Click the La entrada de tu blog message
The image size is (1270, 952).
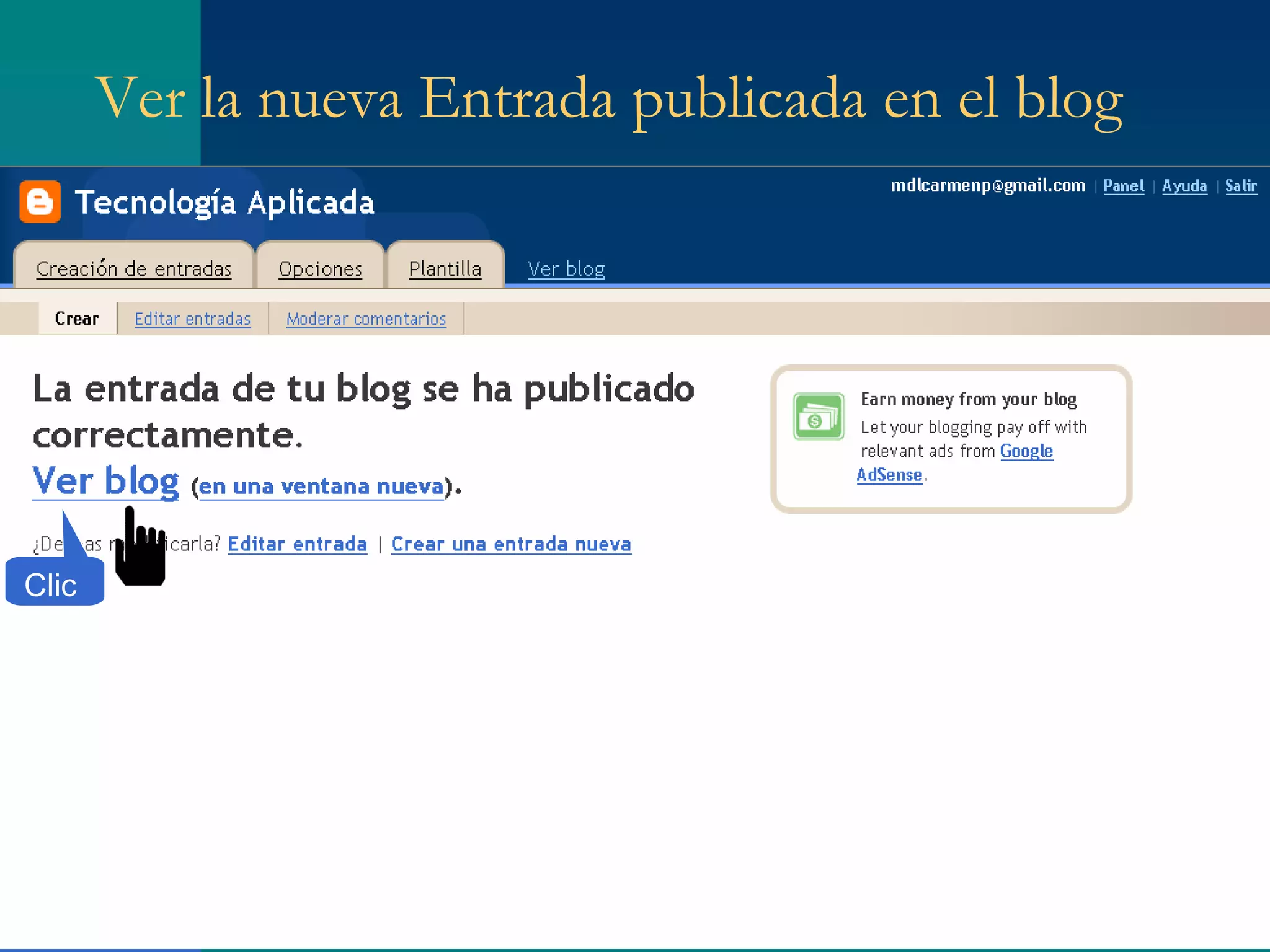coord(364,412)
